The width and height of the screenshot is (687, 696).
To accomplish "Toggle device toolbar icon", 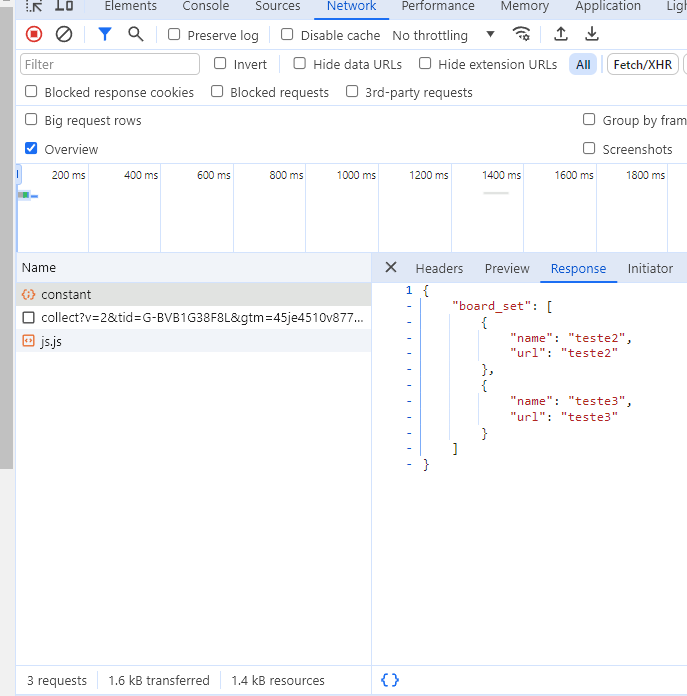I will [x=64, y=6].
